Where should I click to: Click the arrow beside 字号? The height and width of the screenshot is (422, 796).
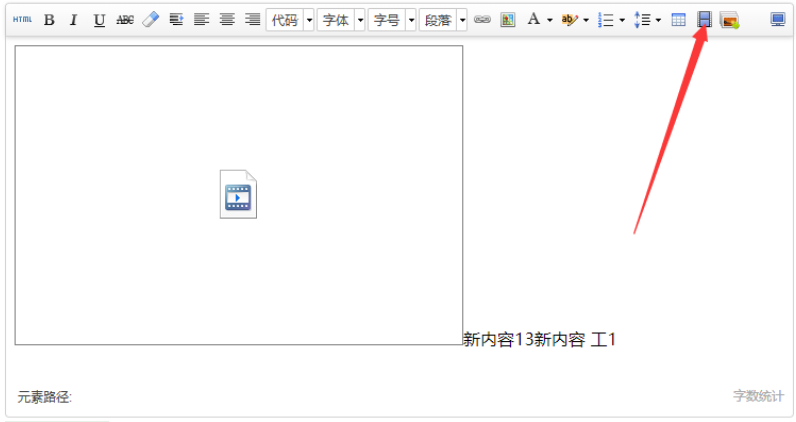click(411, 20)
